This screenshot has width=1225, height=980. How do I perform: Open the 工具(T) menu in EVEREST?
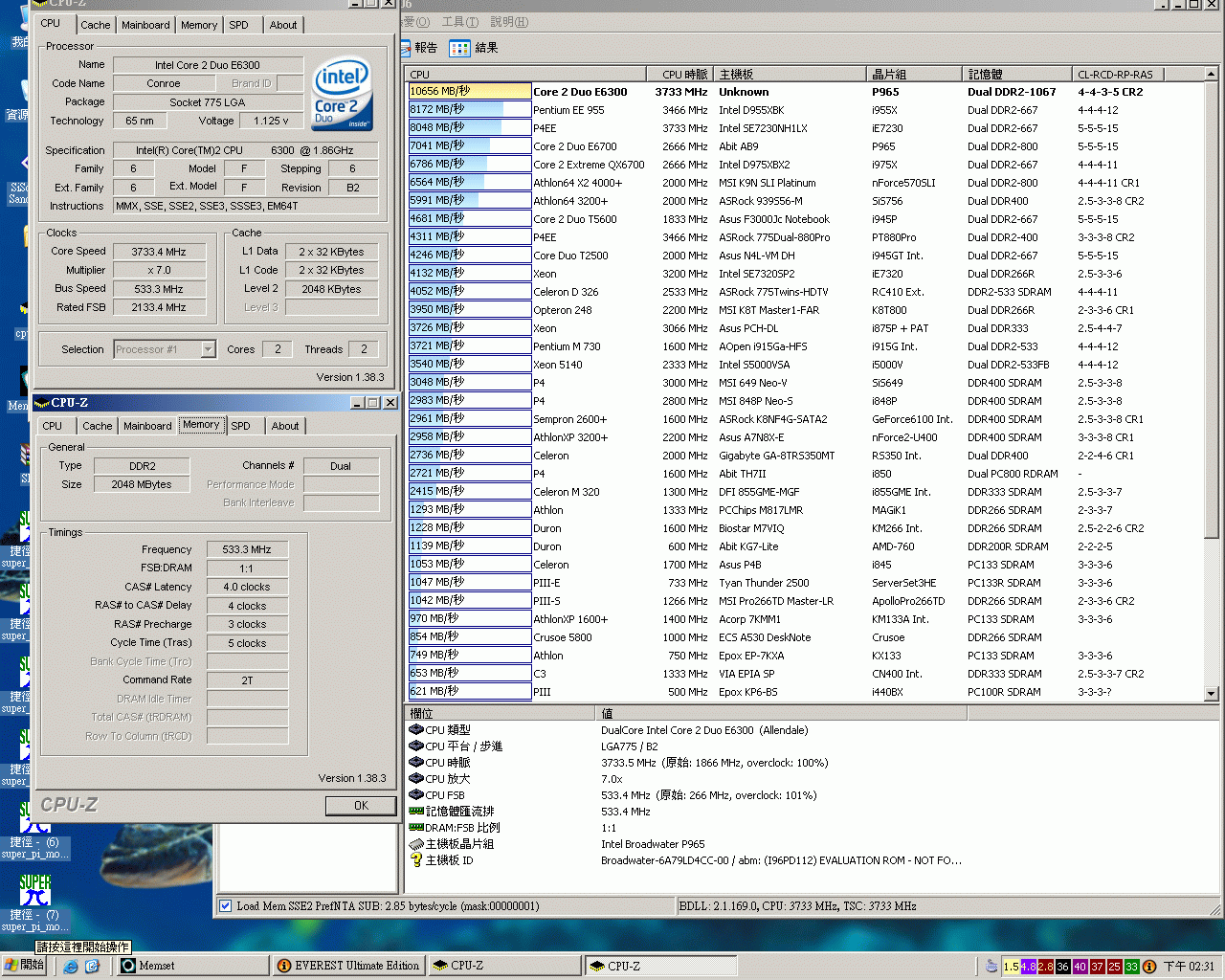[x=459, y=22]
